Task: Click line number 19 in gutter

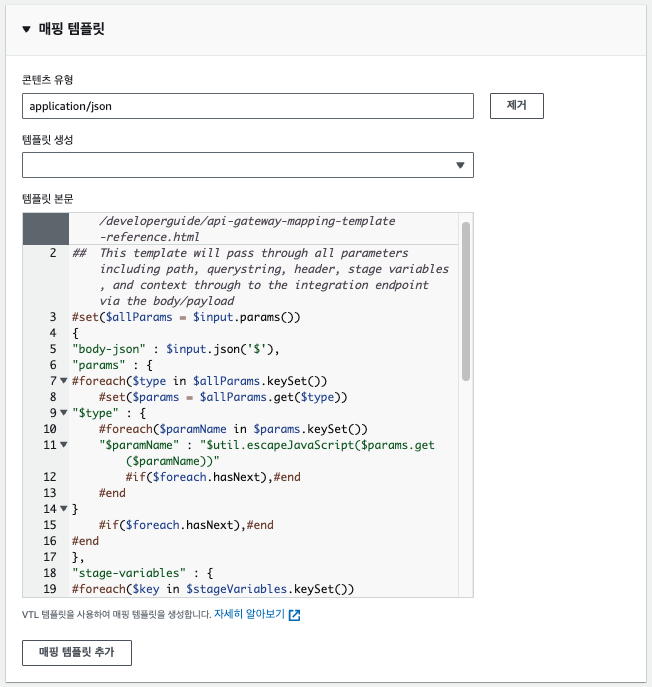Action: (x=50, y=589)
